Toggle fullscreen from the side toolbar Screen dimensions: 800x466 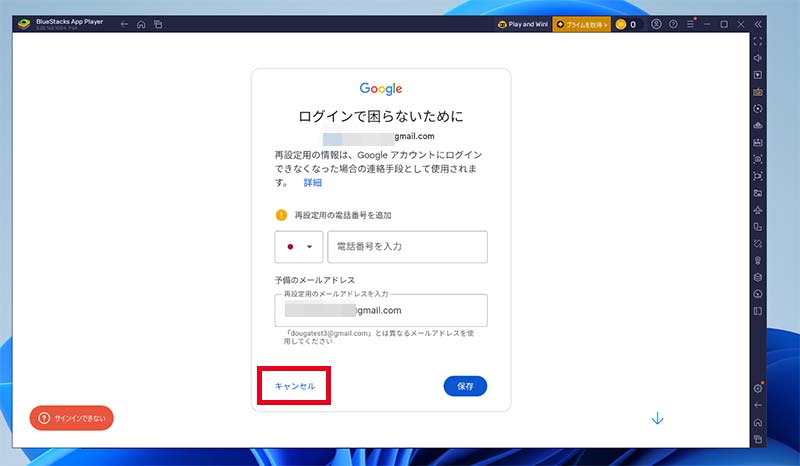click(x=758, y=41)
